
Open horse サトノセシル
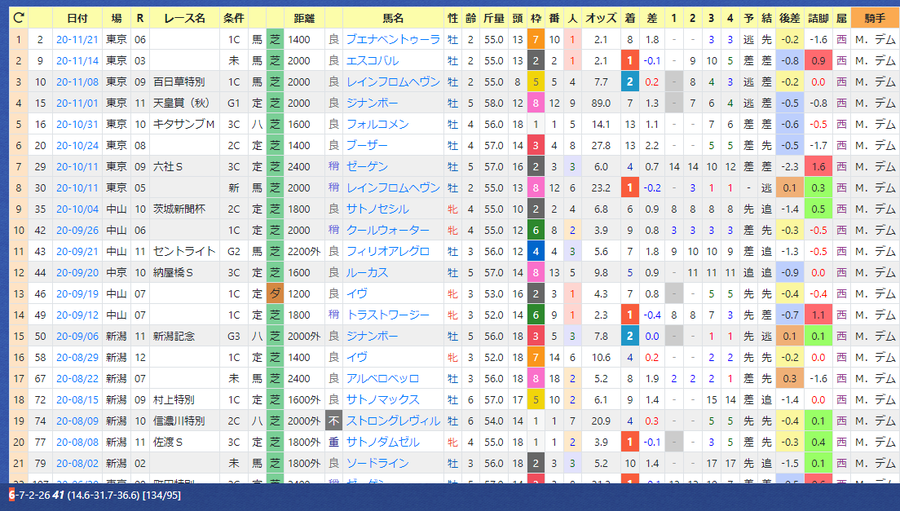[378, 209]
